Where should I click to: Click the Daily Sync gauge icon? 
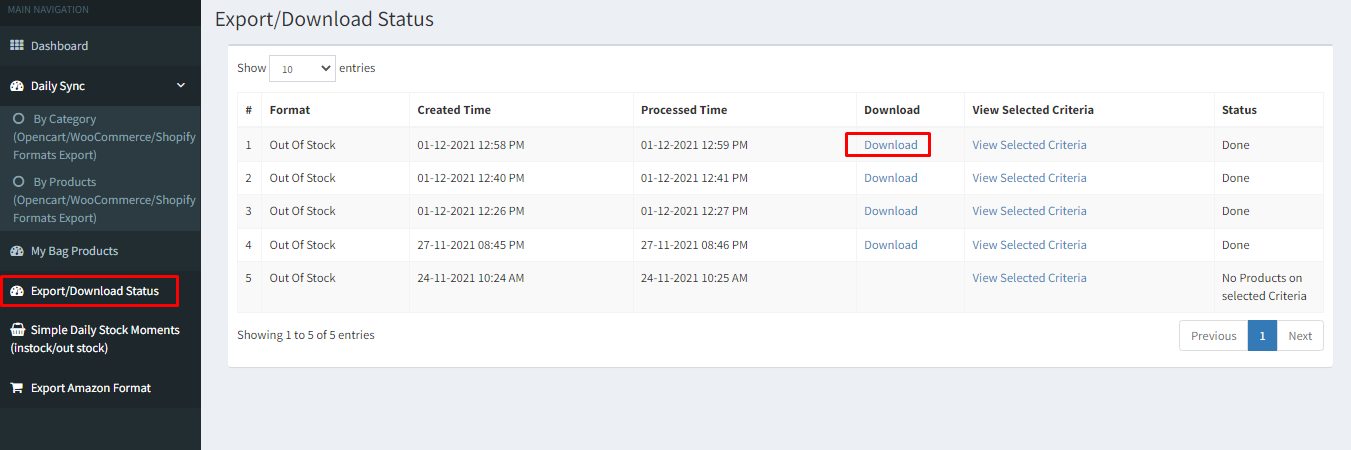[17, 86]
